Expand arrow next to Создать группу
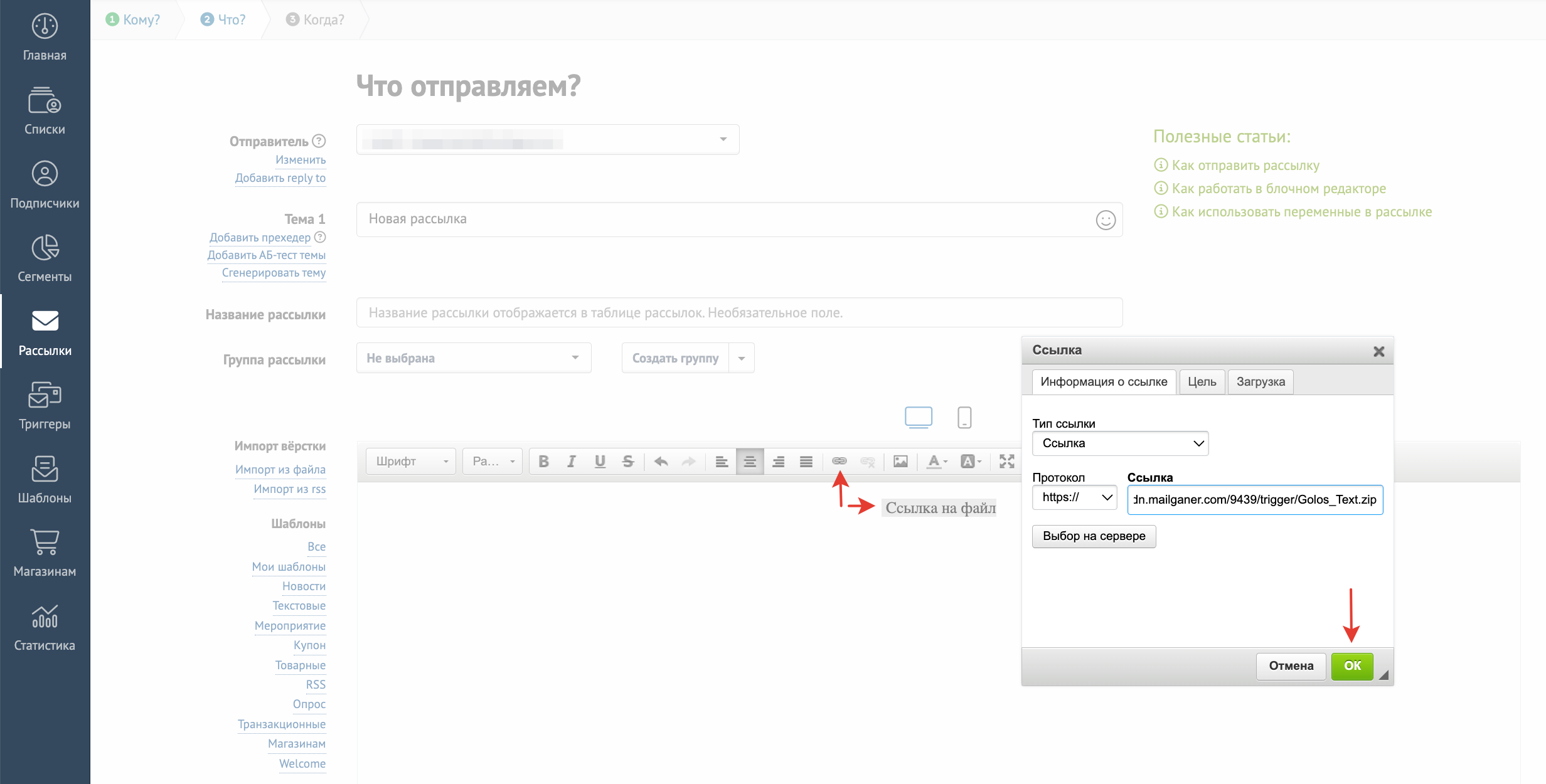The width and height of the screenshot is (1546, 784). coord(742,358)
